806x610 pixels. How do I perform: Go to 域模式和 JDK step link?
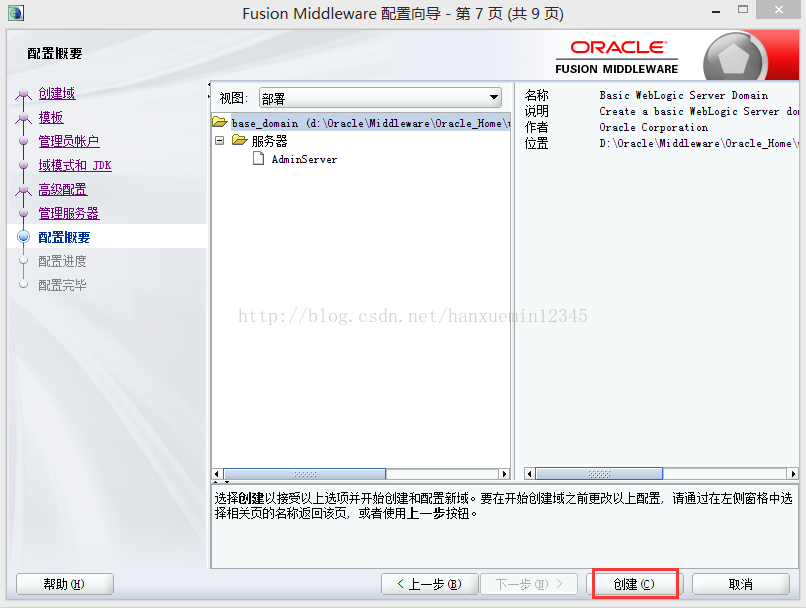coord(75,165)
